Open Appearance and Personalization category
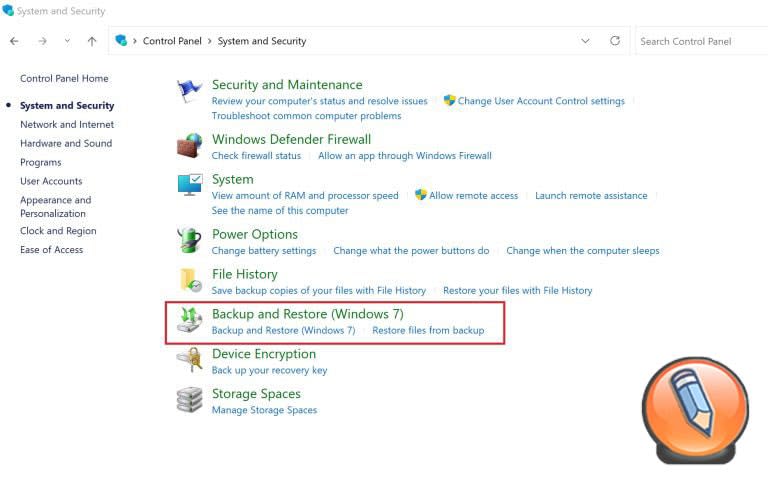The height and width of the screenshot is (484, 768). pos(56,207)
